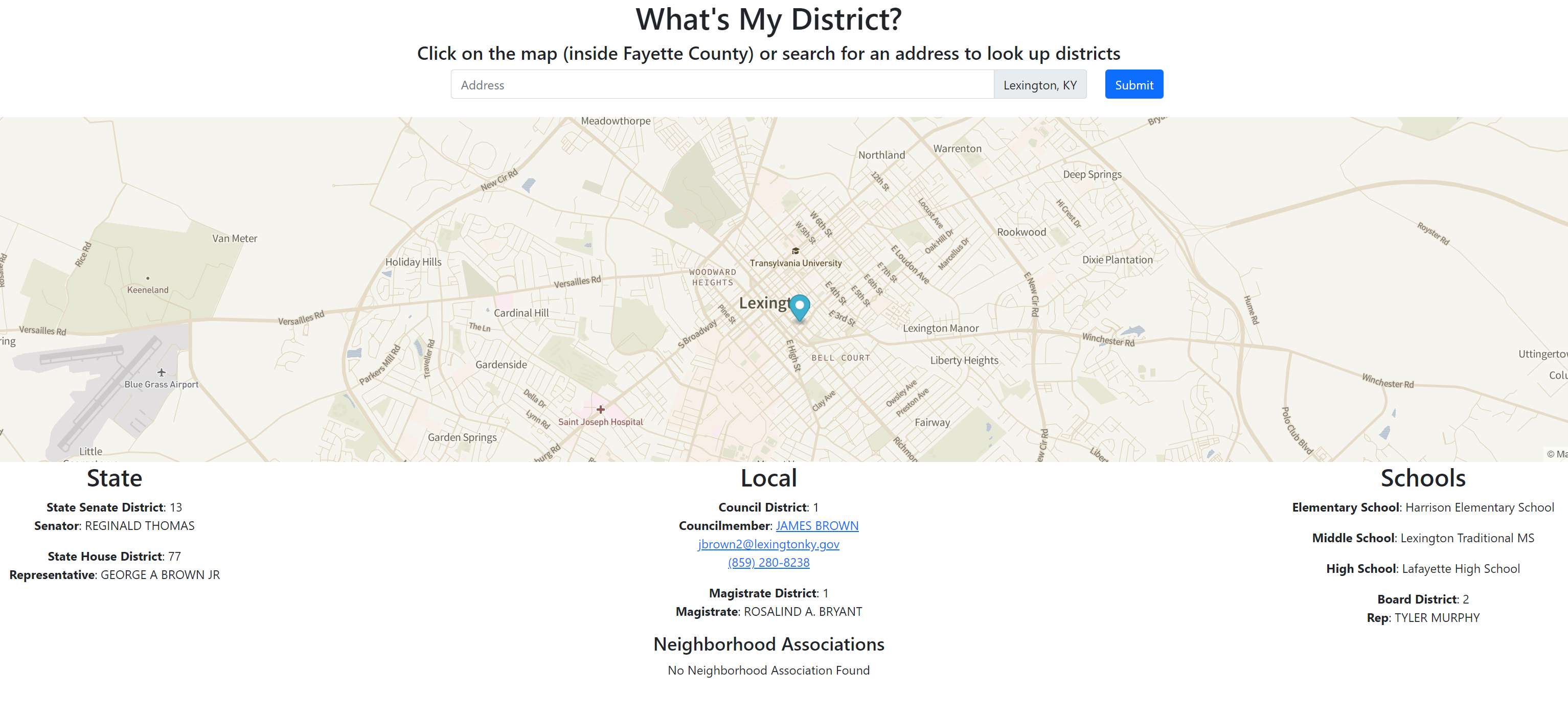Click the Lexington, KY label beside the address box
The image size is (1568, 717).
[x=1040, y=85]
